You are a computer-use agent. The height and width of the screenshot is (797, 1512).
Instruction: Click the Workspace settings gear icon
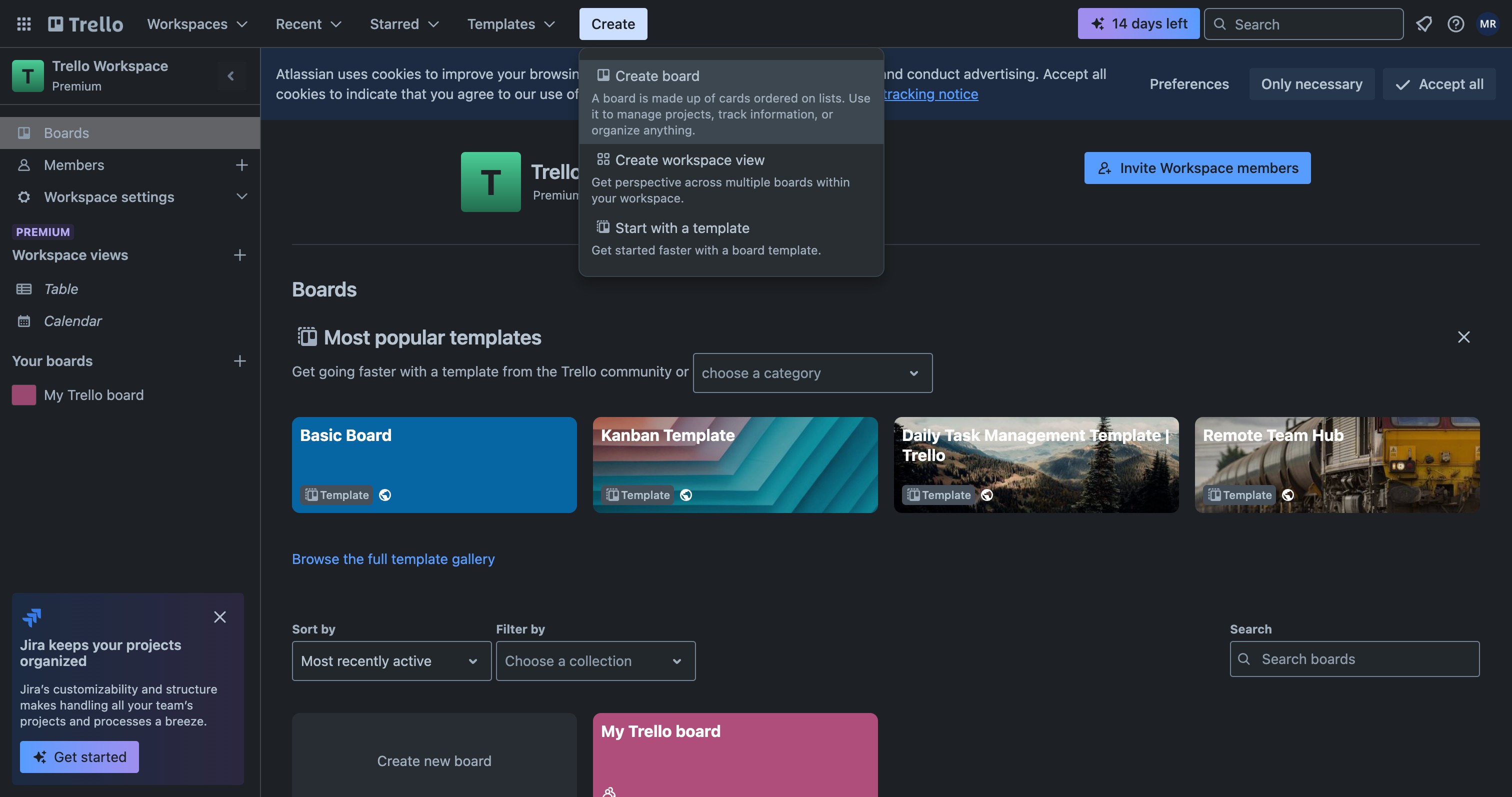click(23, 196)
